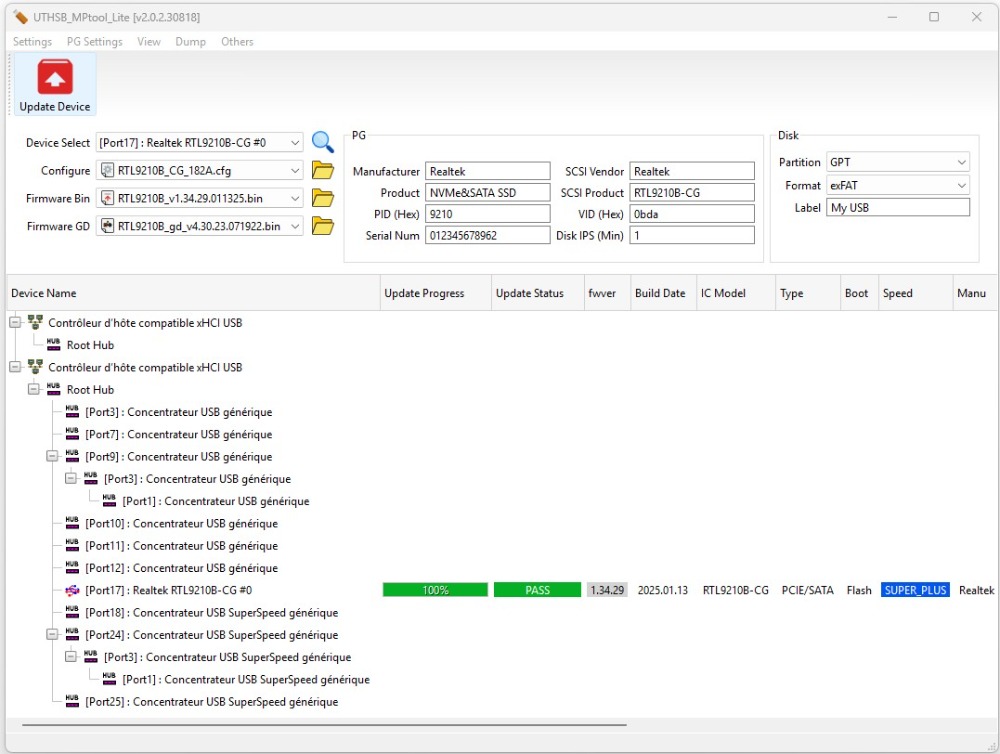Open folder icon next to Configure field
1000x754 pixels.
pyautogui.click(x=322, y=171)
